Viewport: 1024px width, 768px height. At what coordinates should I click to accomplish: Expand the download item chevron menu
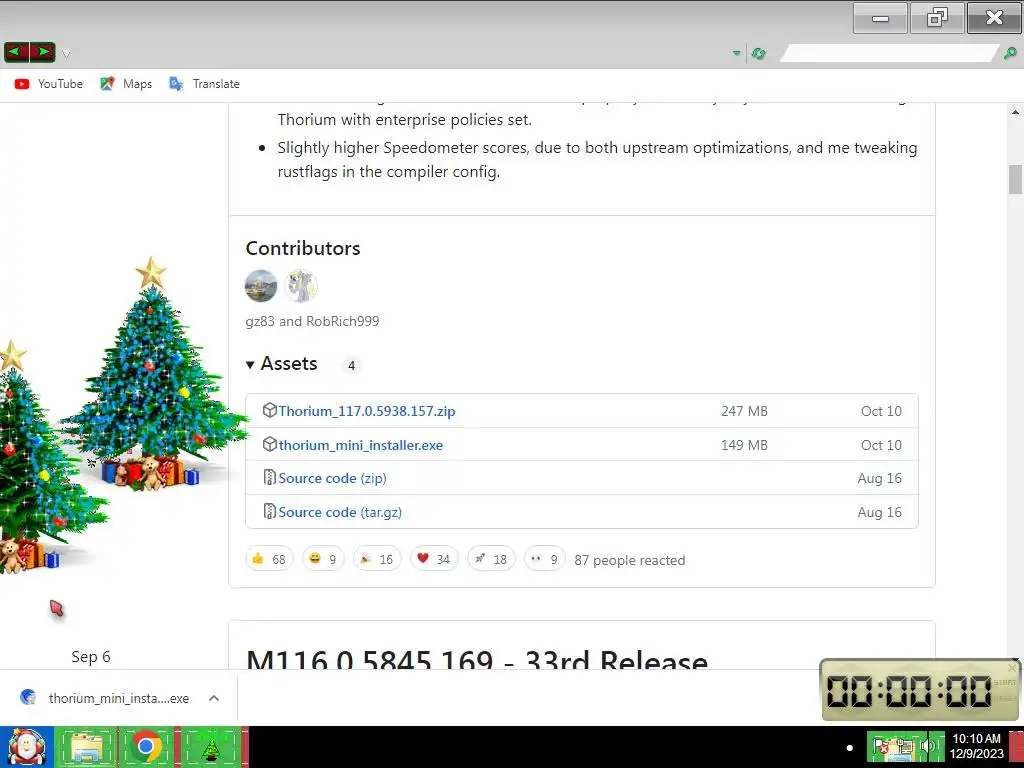click(x=214, y=698)
